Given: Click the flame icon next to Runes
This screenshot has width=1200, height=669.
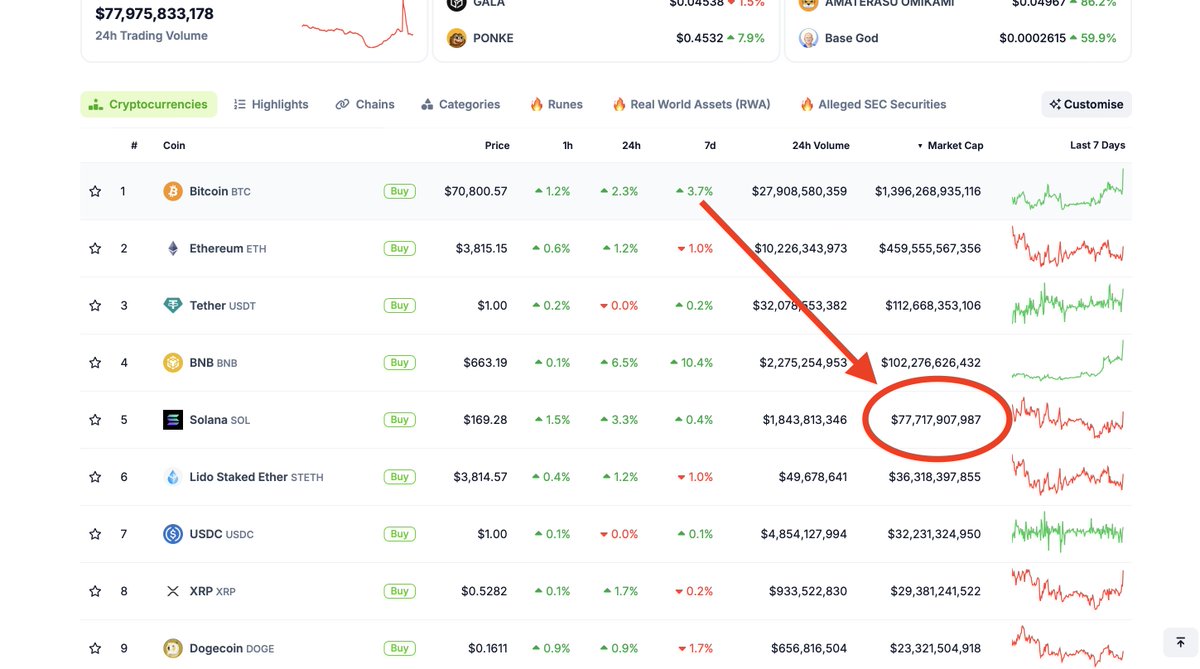Looking at the screenshot, I should pyautogui.click(x=537, y=103).
